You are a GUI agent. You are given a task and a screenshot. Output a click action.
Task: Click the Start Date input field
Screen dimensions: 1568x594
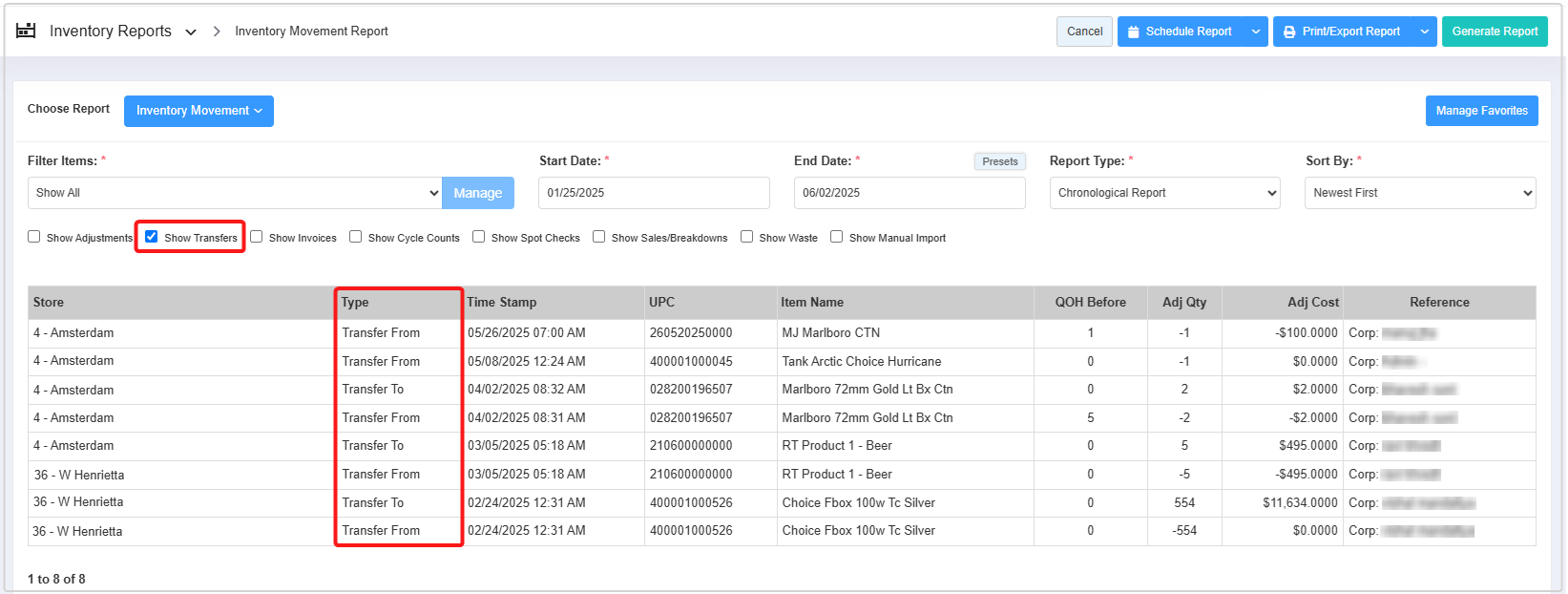(654, 193)
